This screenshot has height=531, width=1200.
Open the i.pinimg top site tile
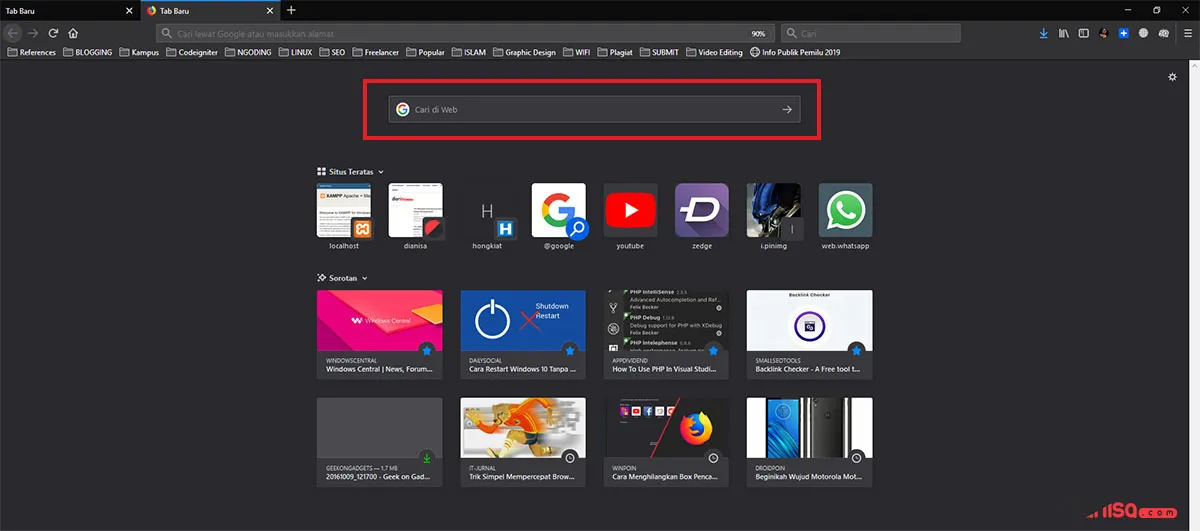(x=774, y=216)
